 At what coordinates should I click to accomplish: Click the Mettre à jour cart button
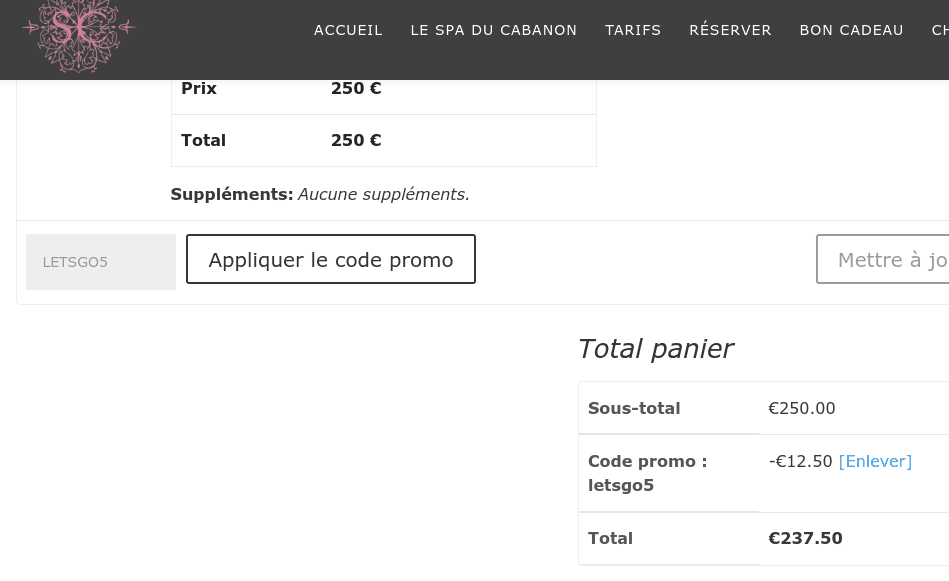pyautogui.click(x=882, y=259)
